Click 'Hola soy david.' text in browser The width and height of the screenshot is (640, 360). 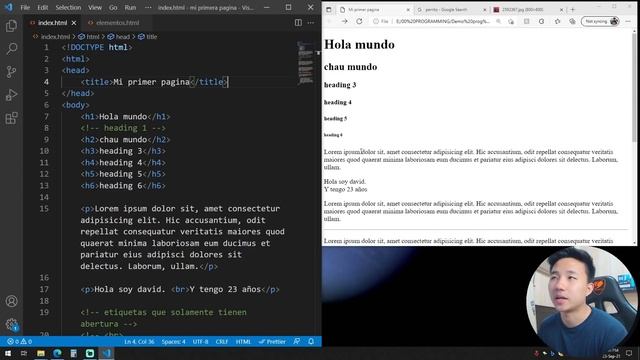[344, 181]
